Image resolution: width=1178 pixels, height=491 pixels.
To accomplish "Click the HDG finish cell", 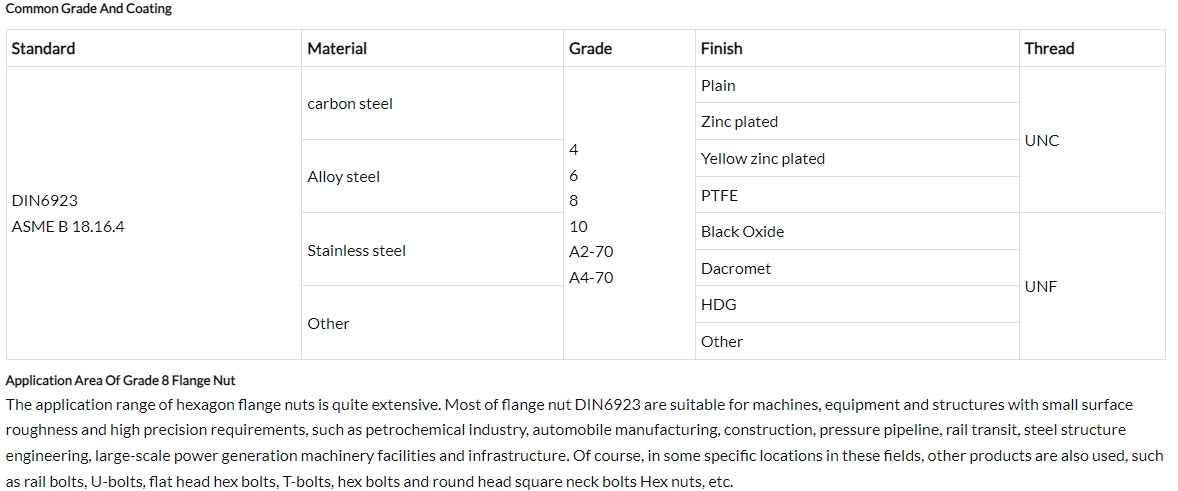I will 718,305.
